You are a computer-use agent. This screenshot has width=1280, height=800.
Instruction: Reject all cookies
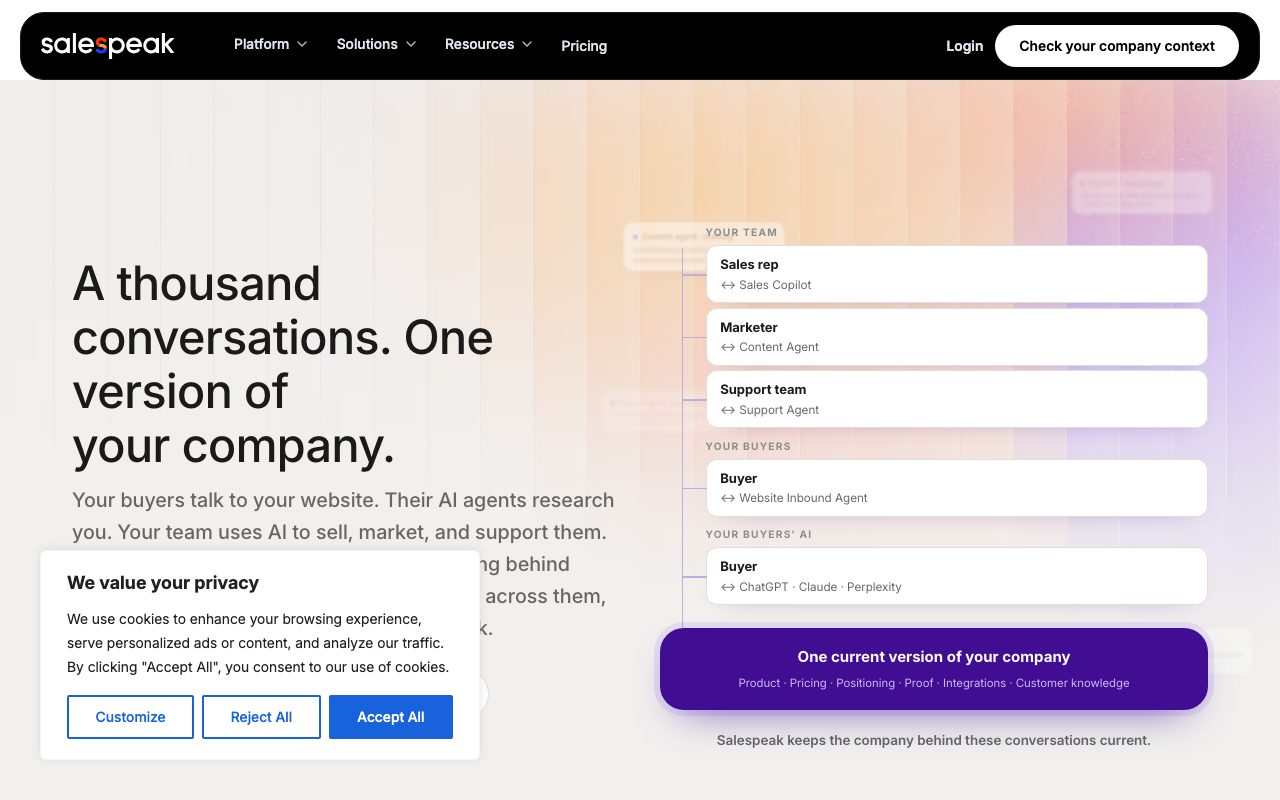coord(261,717)
